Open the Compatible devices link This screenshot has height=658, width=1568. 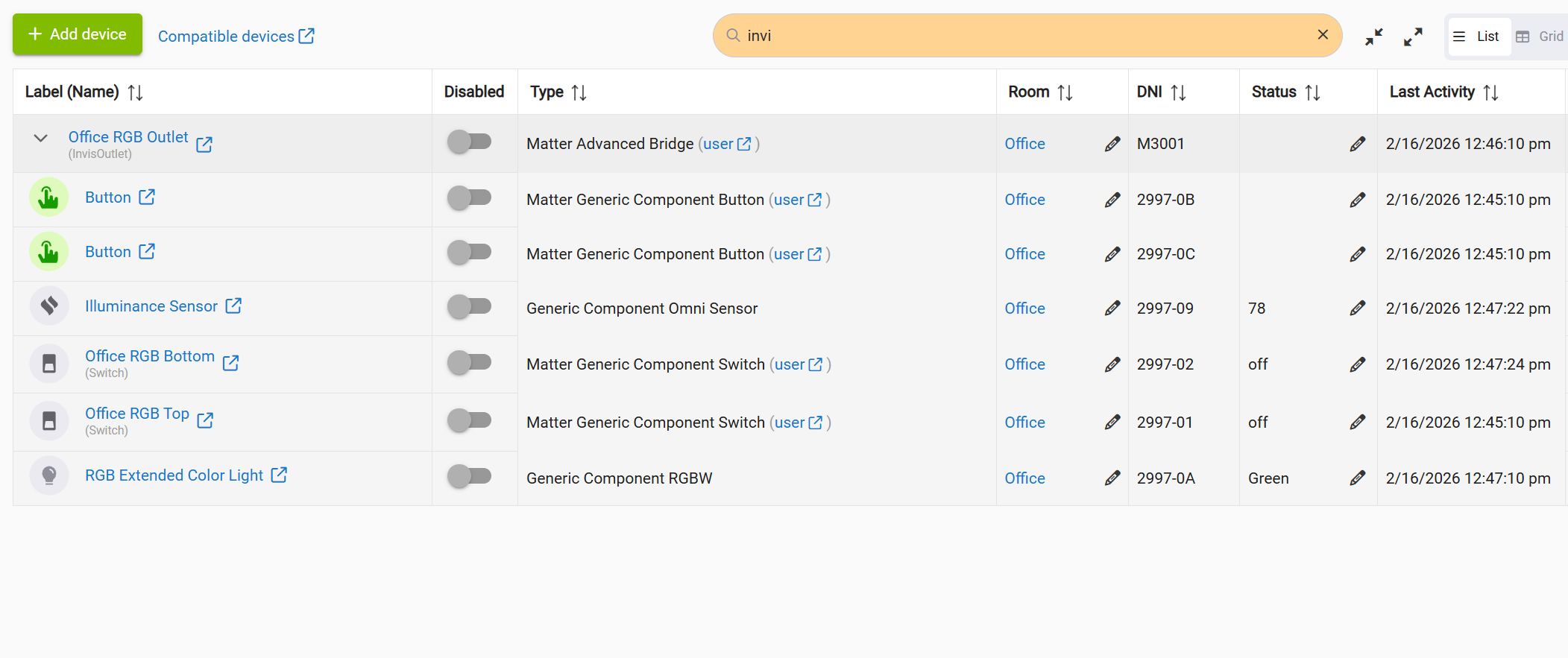(236, 37)
